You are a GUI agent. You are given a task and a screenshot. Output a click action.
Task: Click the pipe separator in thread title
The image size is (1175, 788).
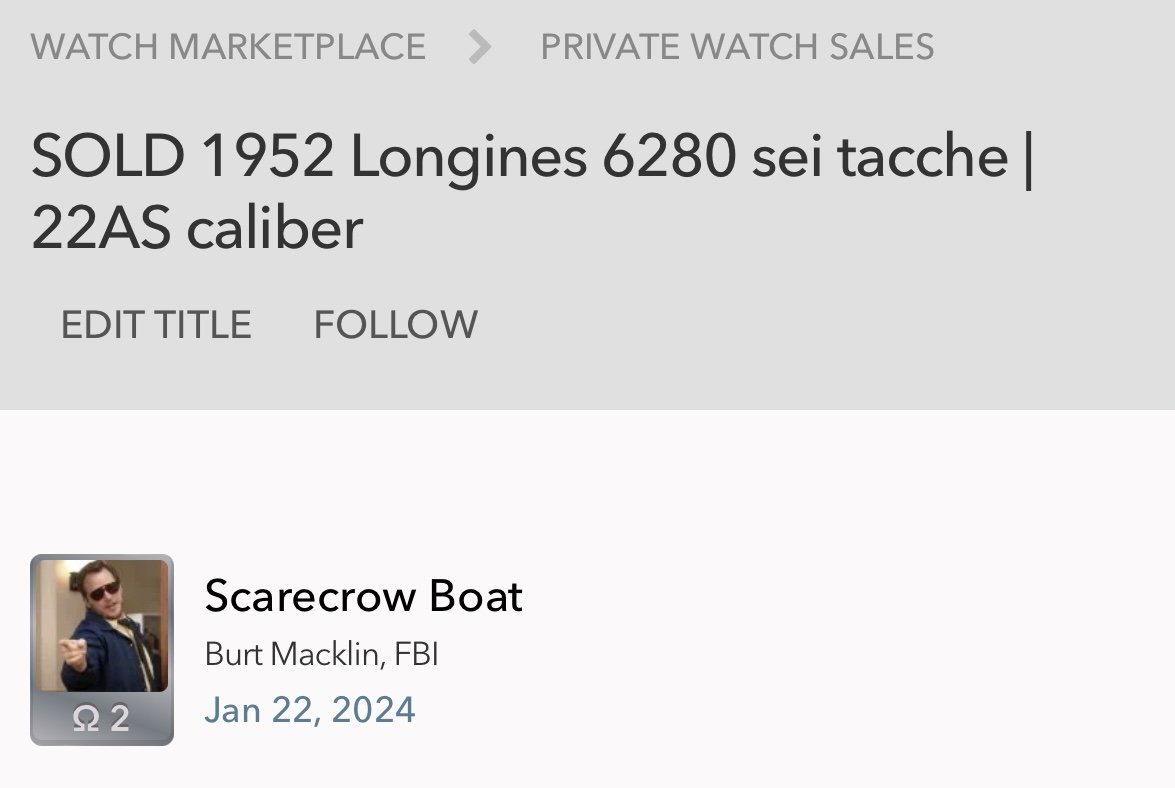(x=1029, y=157)
